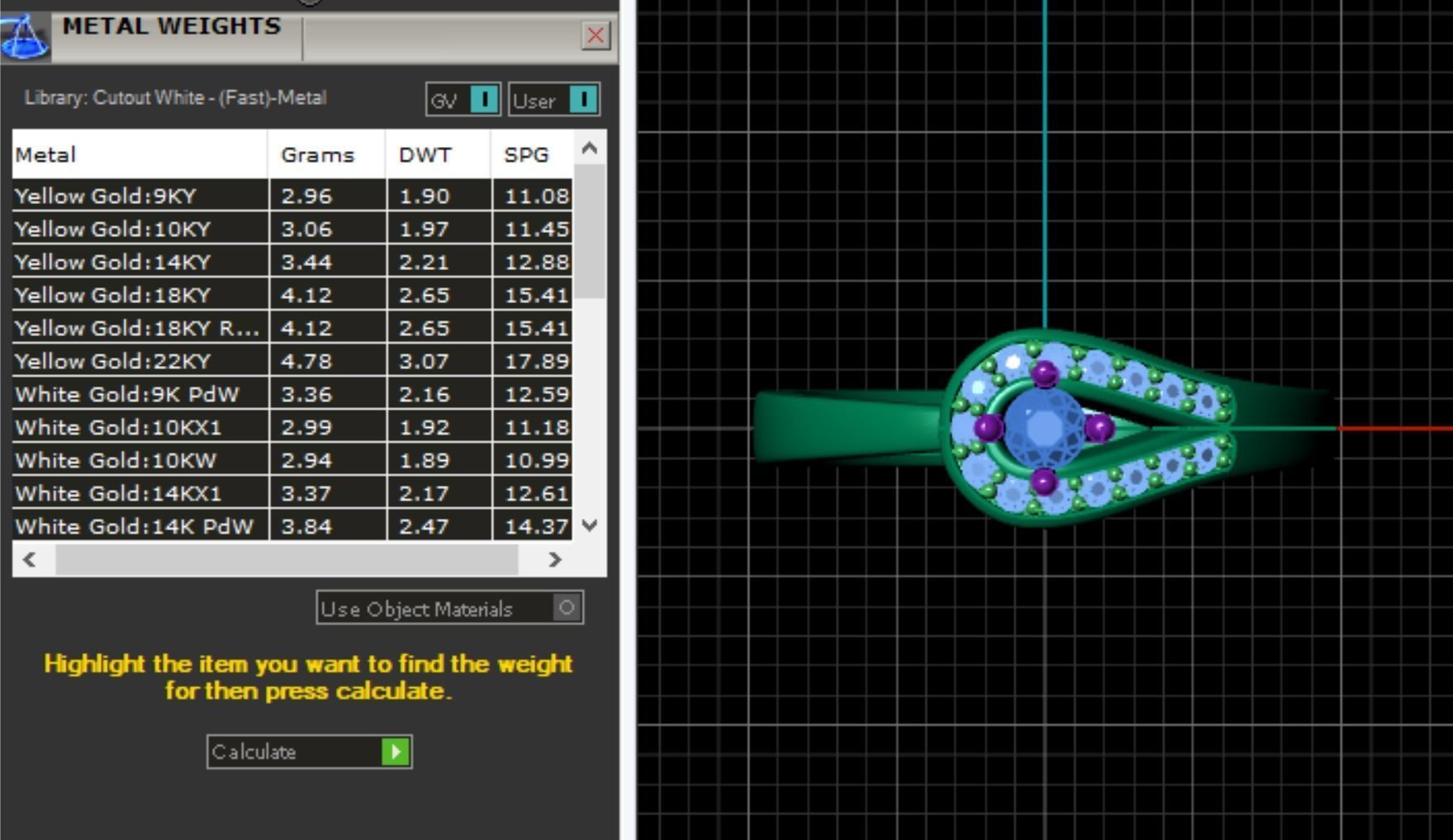Select the Yellow Gold:14KY row
The image size is (1453, 840).
292,262
